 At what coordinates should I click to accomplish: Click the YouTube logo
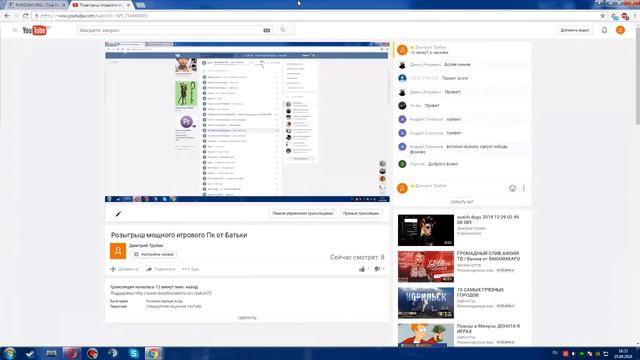coord(36,30)
